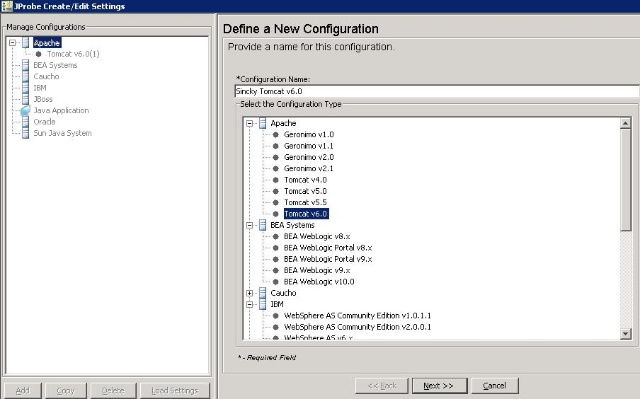
Task: Collapse the Apache node in configuration type tree
Action: point(249,123)
